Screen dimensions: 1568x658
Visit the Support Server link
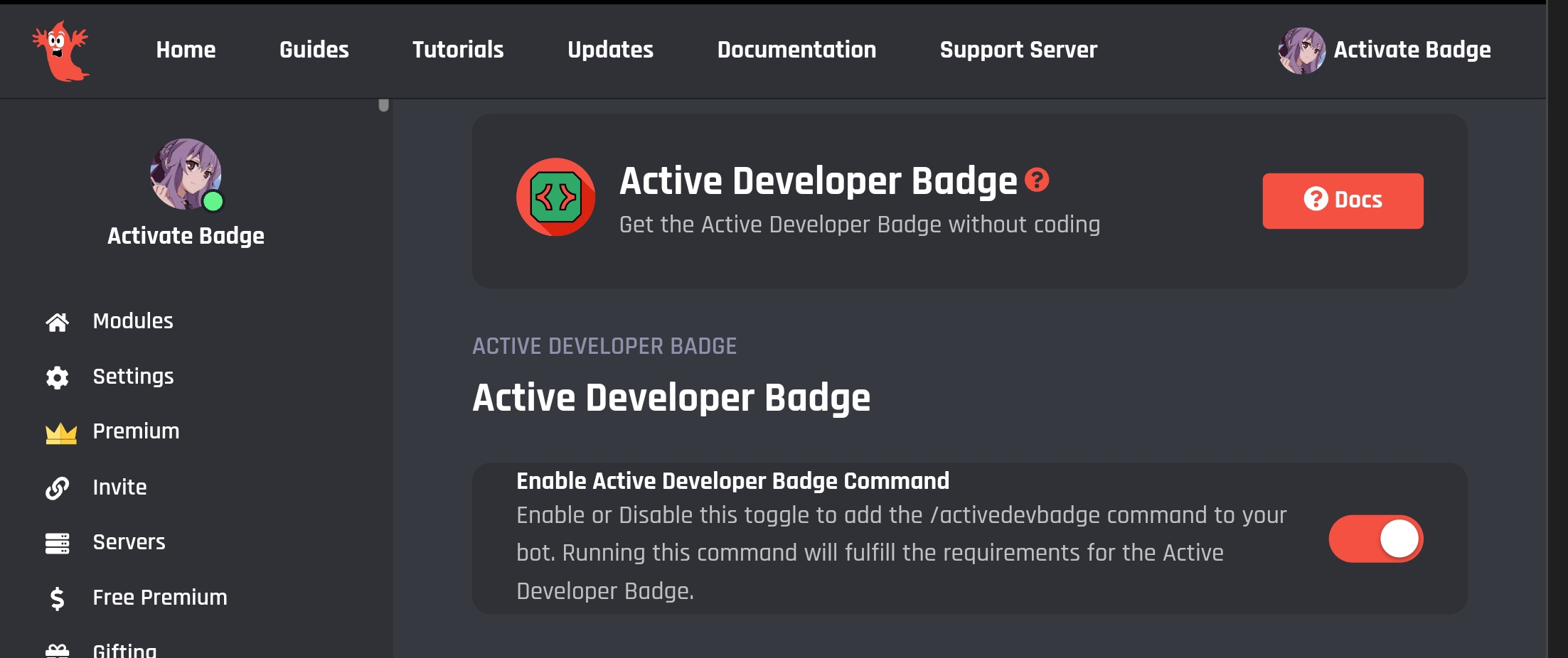pyautogui.click(x=1018, y=50)
